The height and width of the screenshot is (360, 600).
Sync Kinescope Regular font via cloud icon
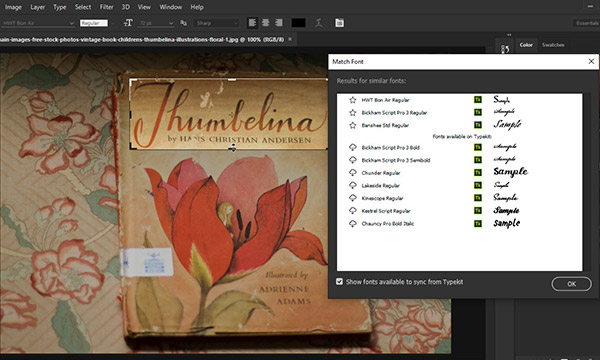pos(352,198)
